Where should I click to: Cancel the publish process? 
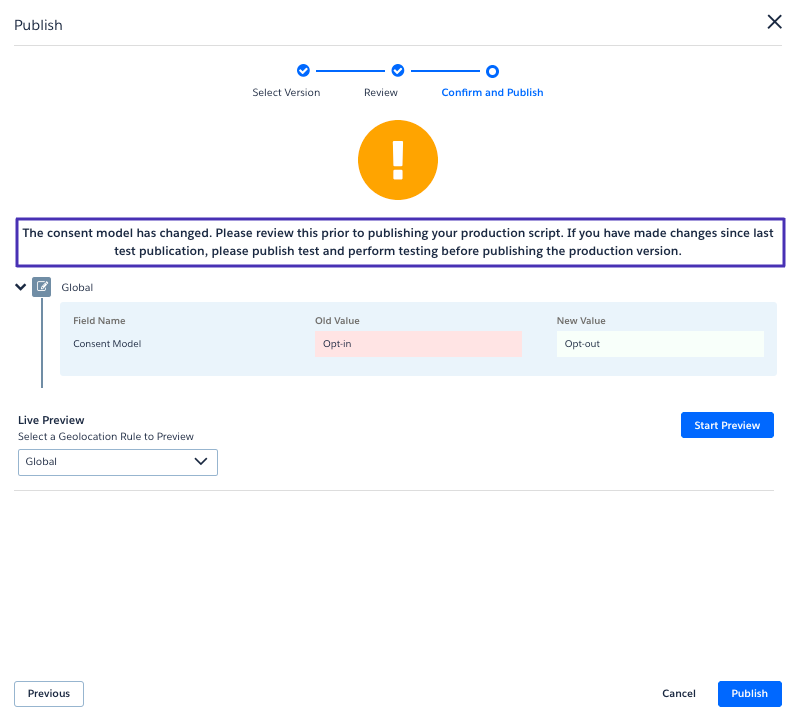pyautogui.click(x=679, y=694)
